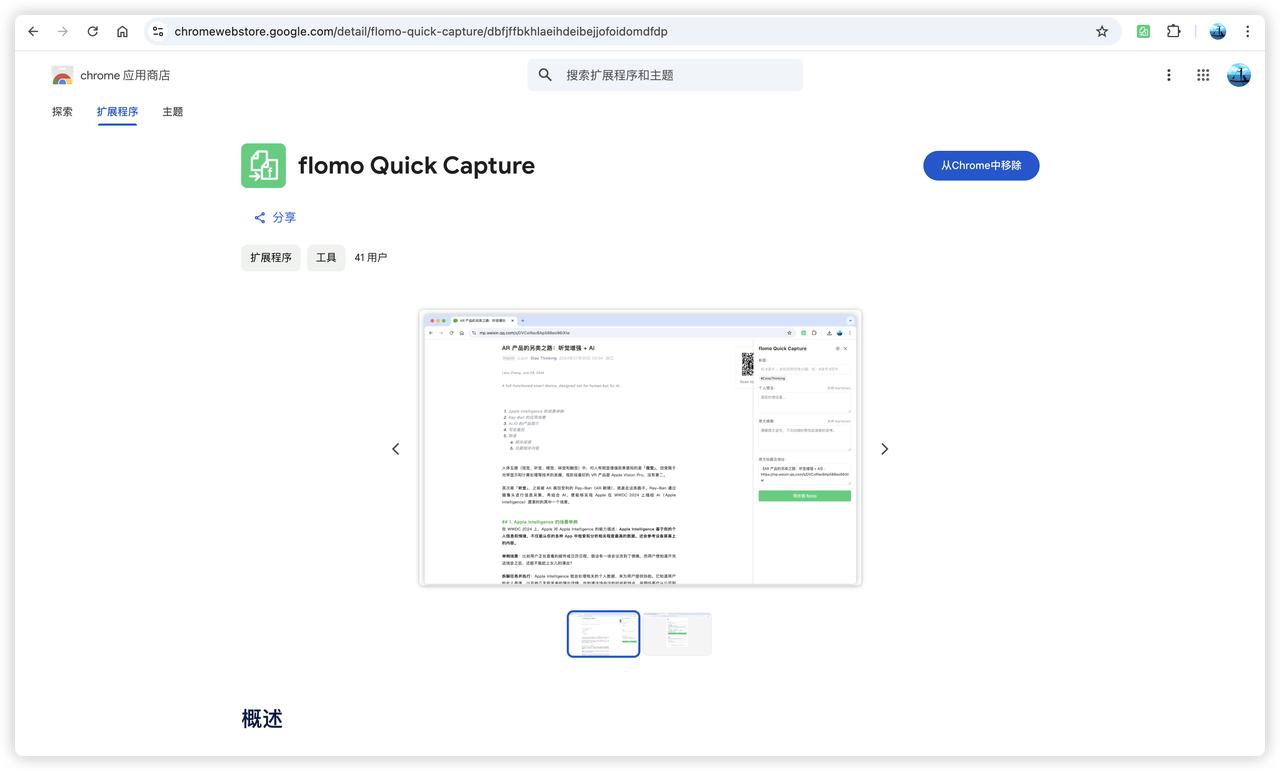This screenshot has height=771, width=1280.
Task: Open Chrome three-dot browser menu
Action: point(1247,31)
